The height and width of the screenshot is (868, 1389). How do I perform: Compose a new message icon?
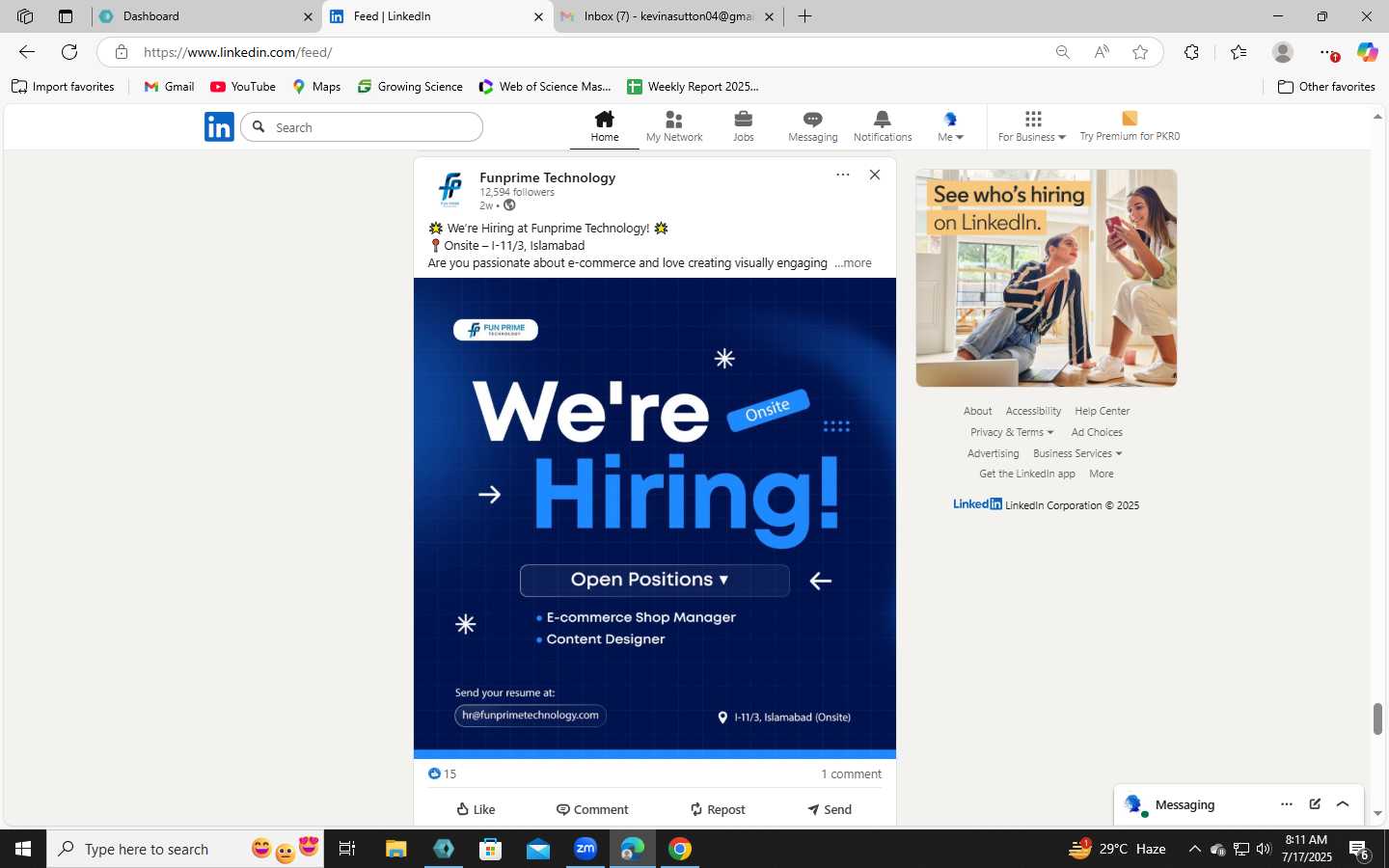pos(1315,804)
